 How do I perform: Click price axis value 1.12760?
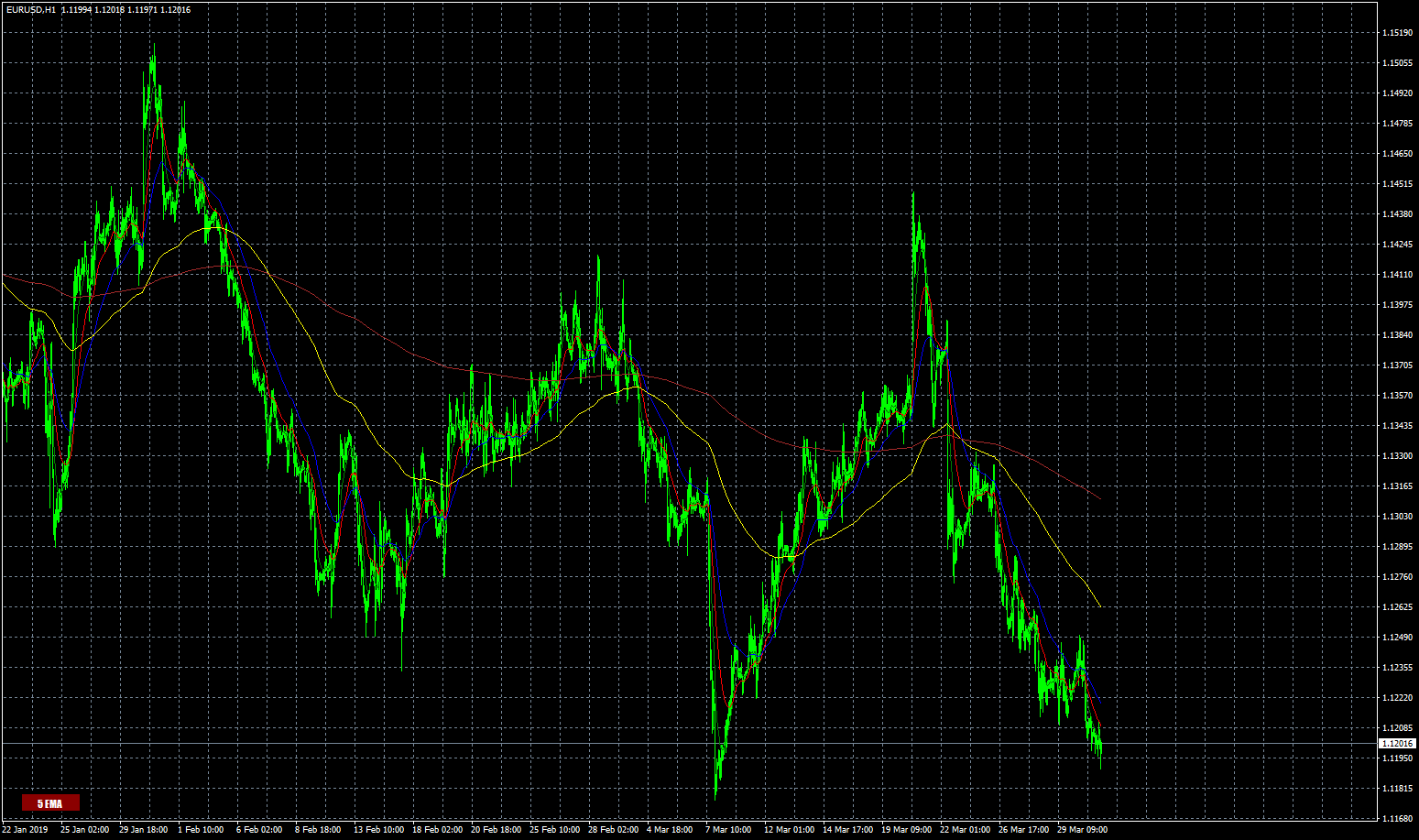(x=1396, y=577)
